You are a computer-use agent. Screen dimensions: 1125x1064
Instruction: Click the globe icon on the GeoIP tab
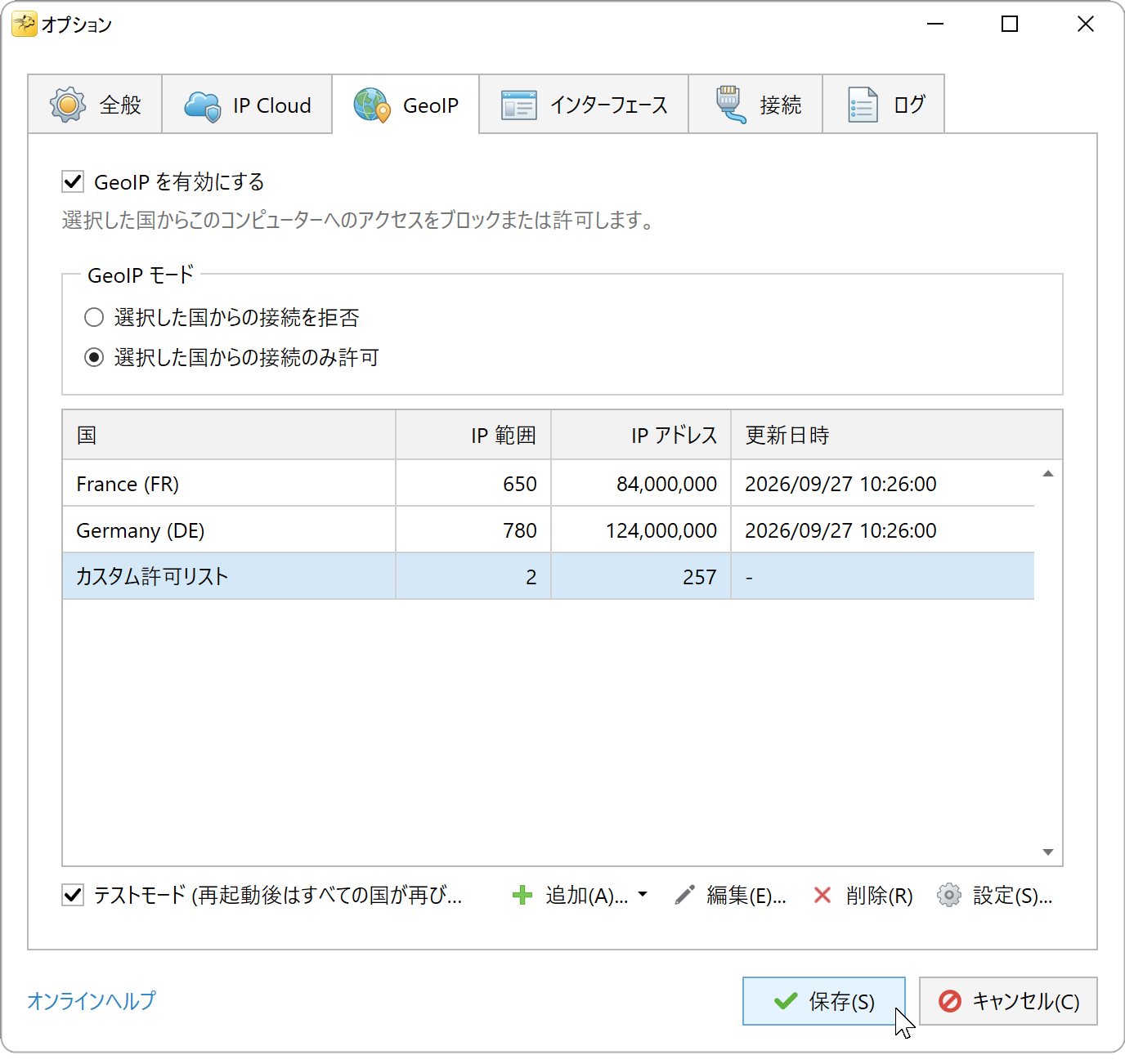[x=372, y=105]
